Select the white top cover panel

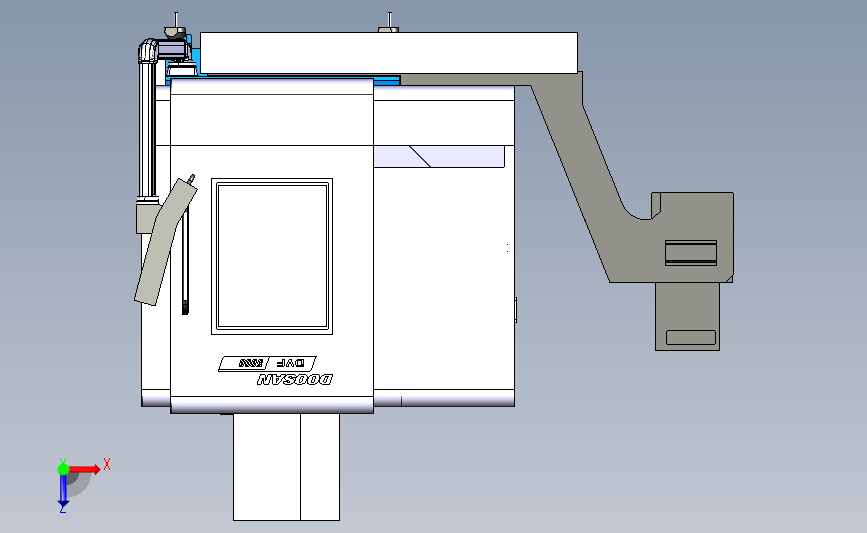(389, 53)
